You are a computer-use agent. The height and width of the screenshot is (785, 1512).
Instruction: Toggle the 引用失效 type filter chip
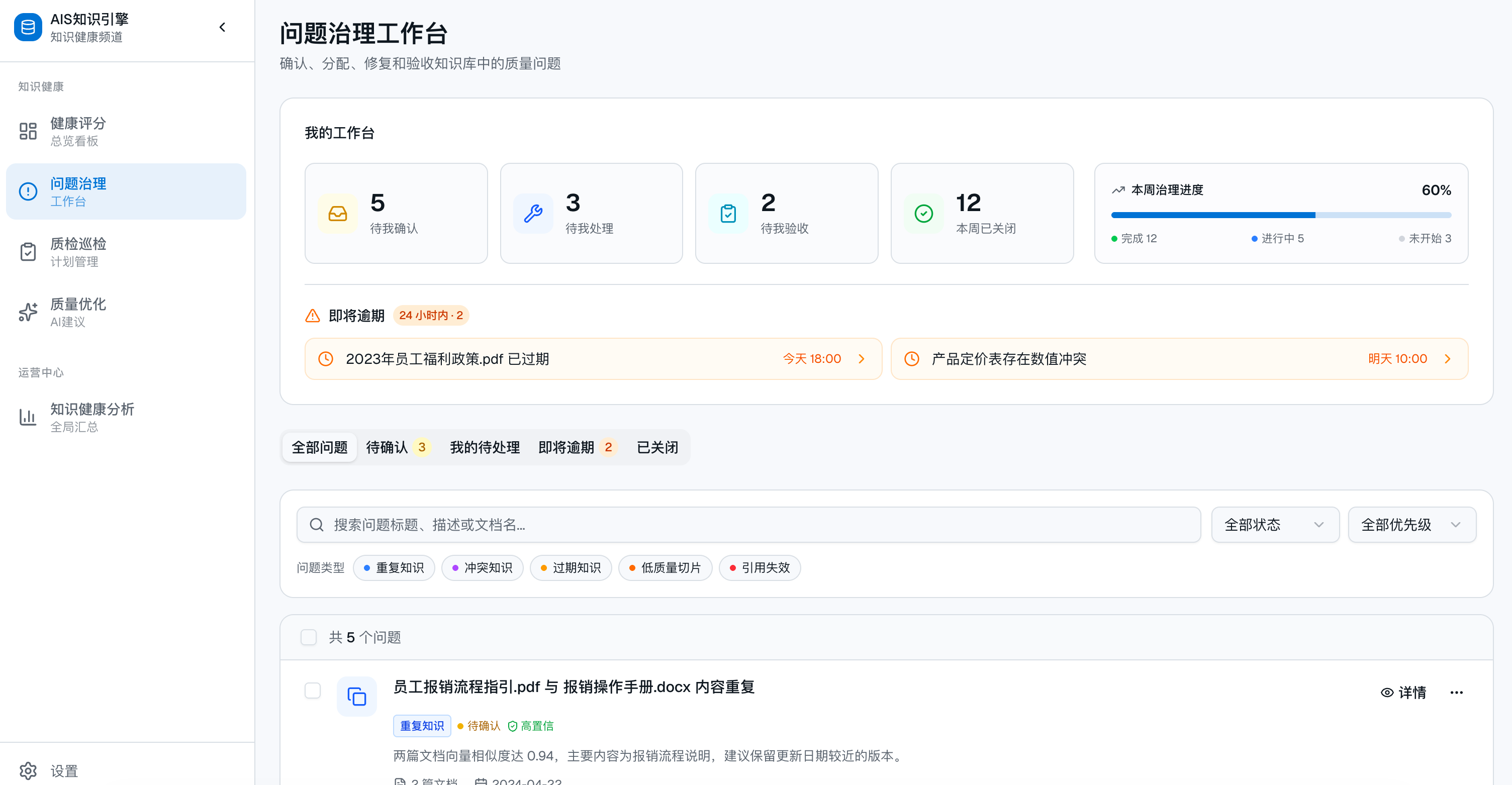(760, 568)
